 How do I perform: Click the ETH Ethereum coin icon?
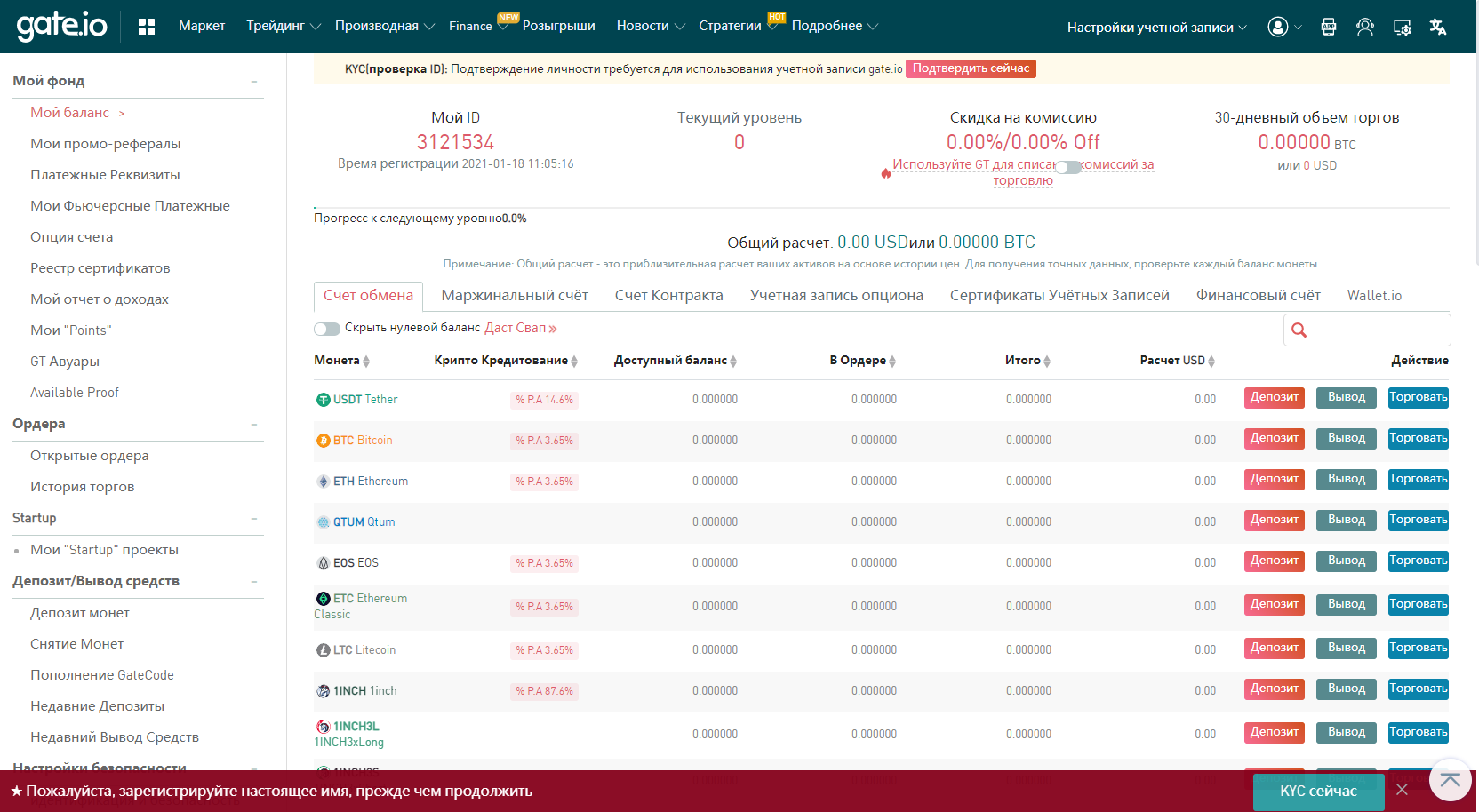point(324,482)
